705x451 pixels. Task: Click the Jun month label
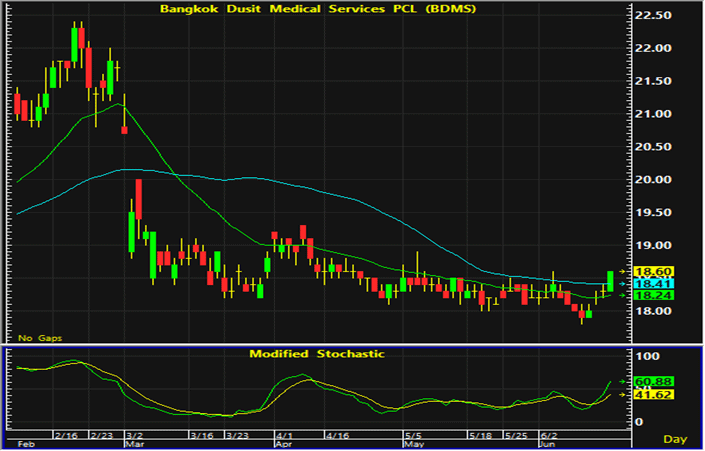548,444
